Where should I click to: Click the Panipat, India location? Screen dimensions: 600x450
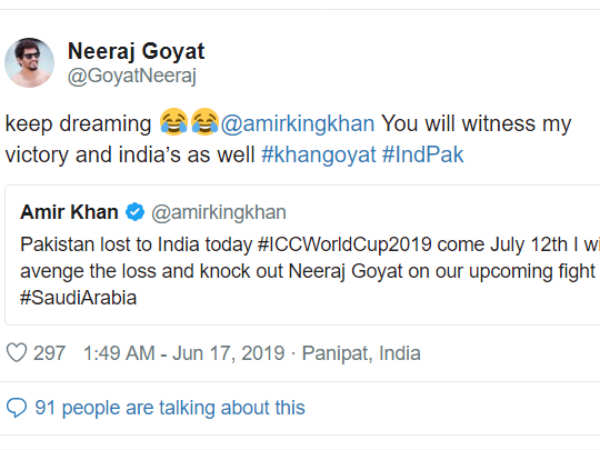361,353
